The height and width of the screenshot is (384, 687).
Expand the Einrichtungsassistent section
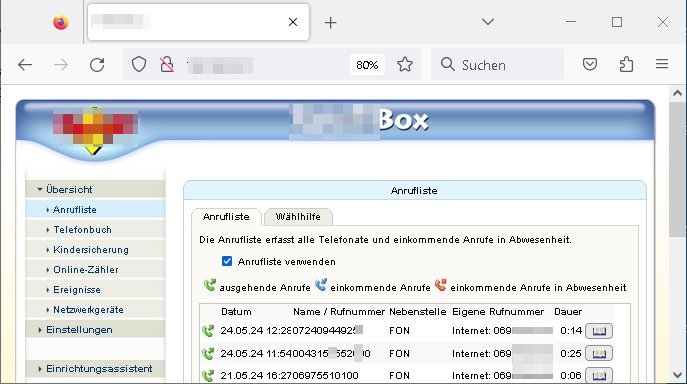click(95, 369)
